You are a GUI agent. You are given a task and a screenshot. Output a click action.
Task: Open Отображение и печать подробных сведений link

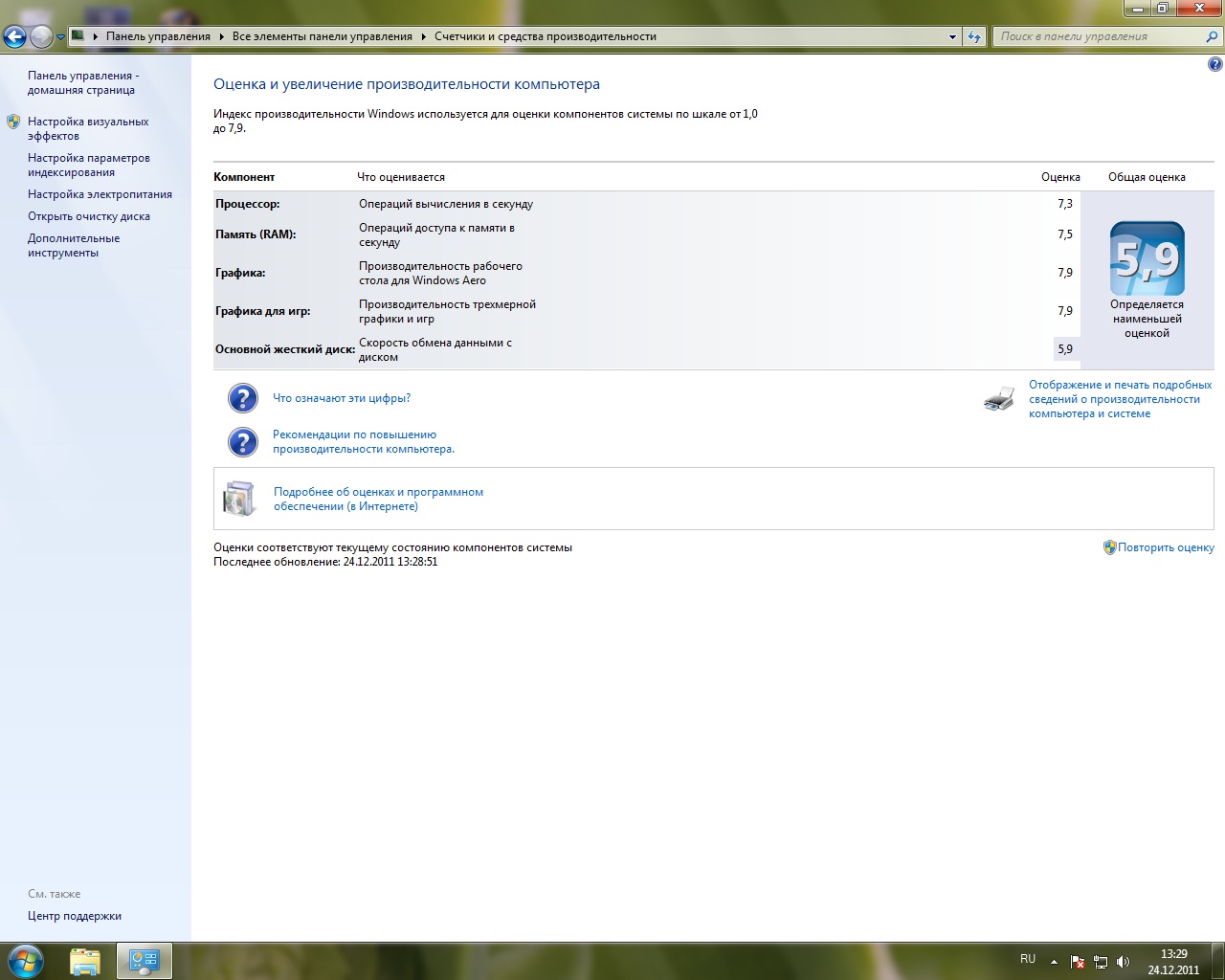point(1121,399)
